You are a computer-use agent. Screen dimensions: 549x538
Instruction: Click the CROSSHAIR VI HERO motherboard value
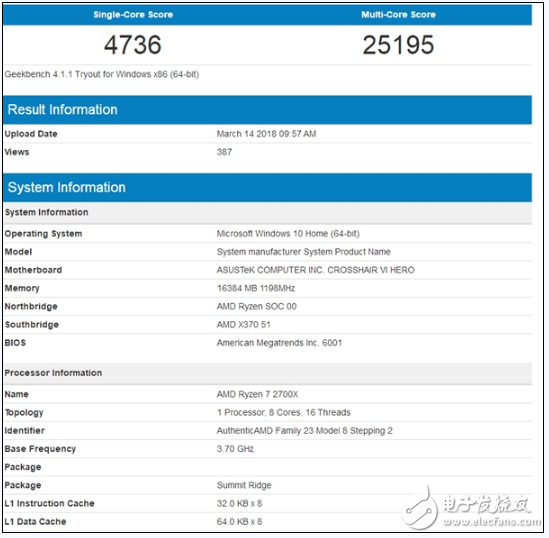pos(315,270)
